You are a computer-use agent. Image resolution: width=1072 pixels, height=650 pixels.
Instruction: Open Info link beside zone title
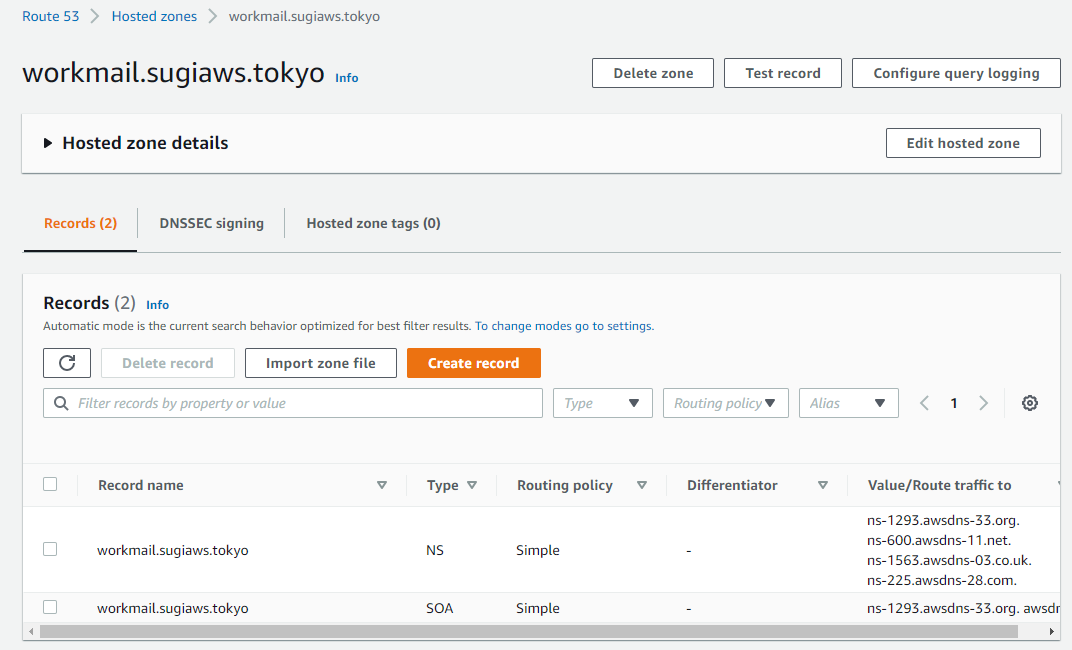click(347, 78)
